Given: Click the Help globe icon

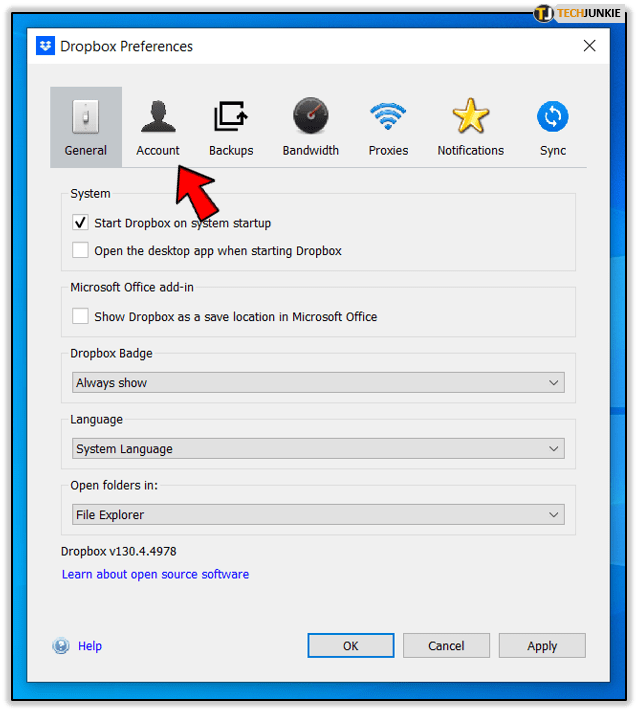Looking at the screenshot, I should (x=61, y=646).
